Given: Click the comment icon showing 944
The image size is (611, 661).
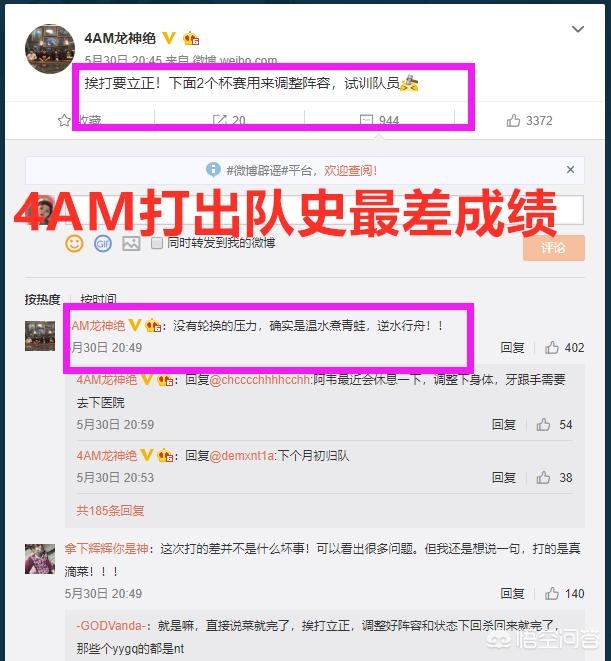Looking at the screenshot, I should [379, 121].
